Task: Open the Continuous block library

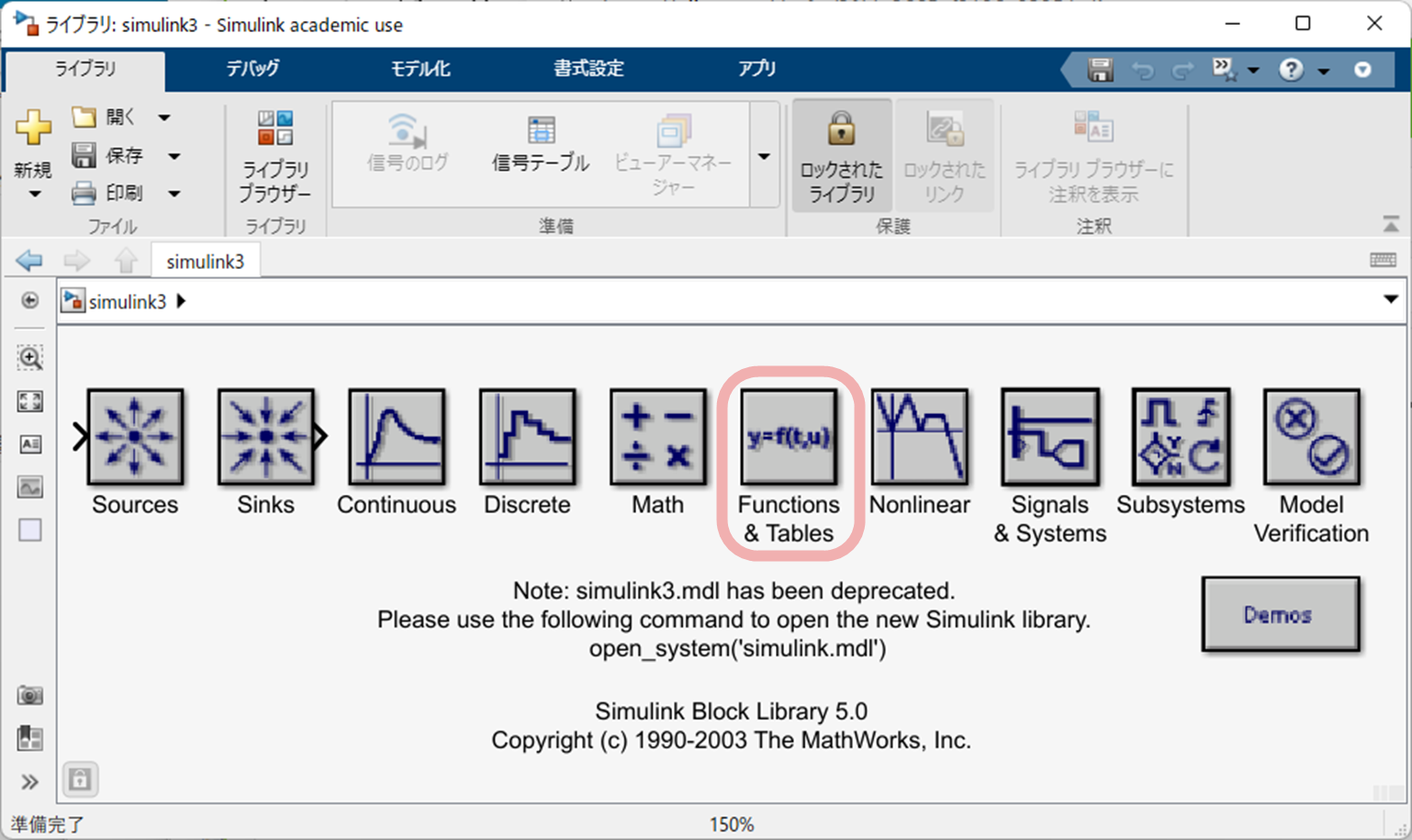Action: (397, 437)
